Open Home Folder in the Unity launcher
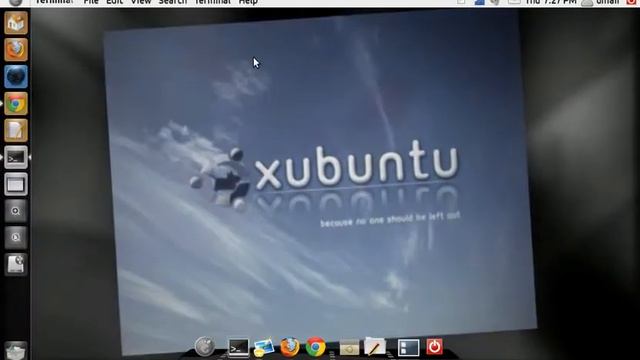 click(16, 23)
